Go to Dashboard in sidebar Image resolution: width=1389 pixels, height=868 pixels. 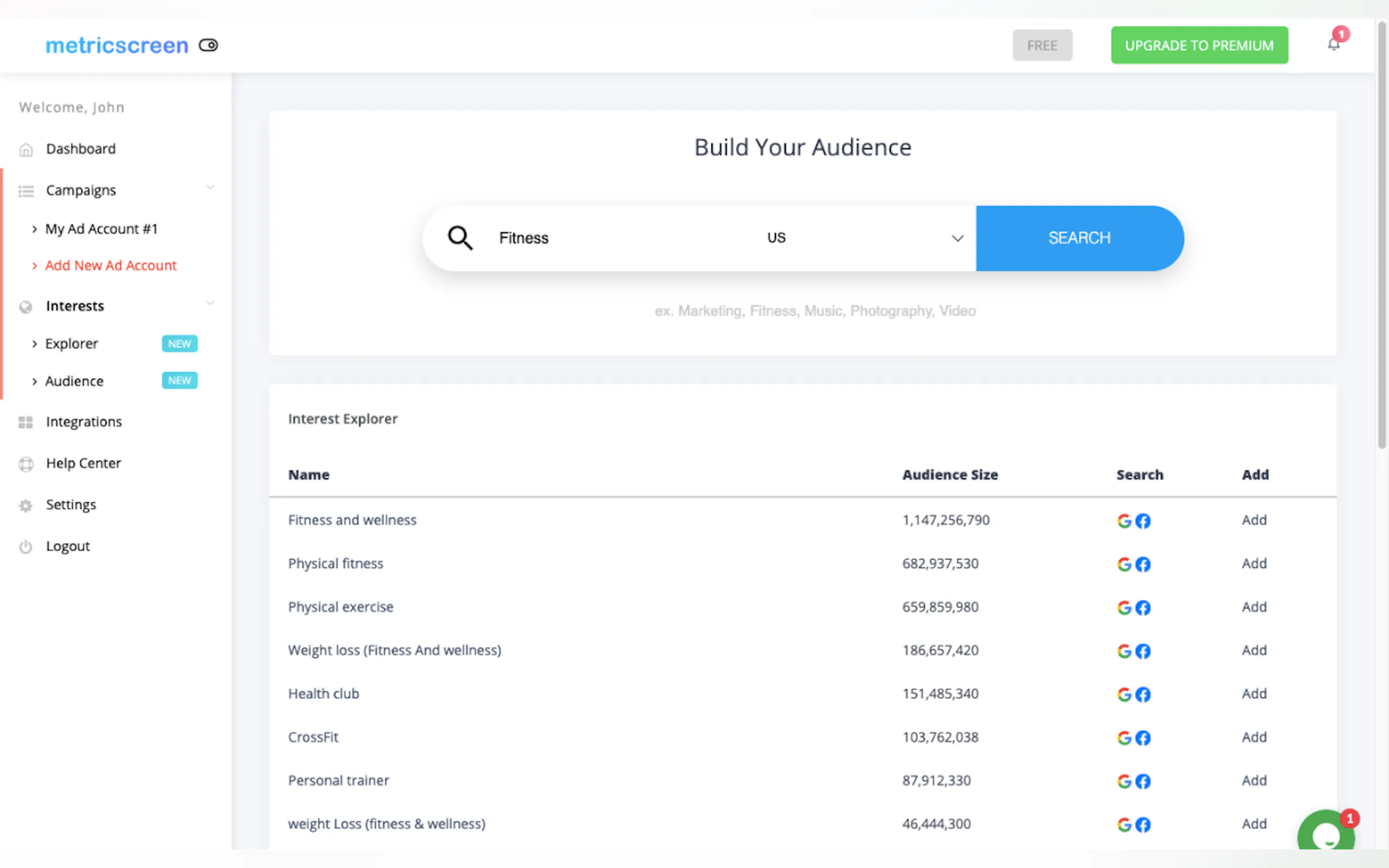tap(80, 149)
